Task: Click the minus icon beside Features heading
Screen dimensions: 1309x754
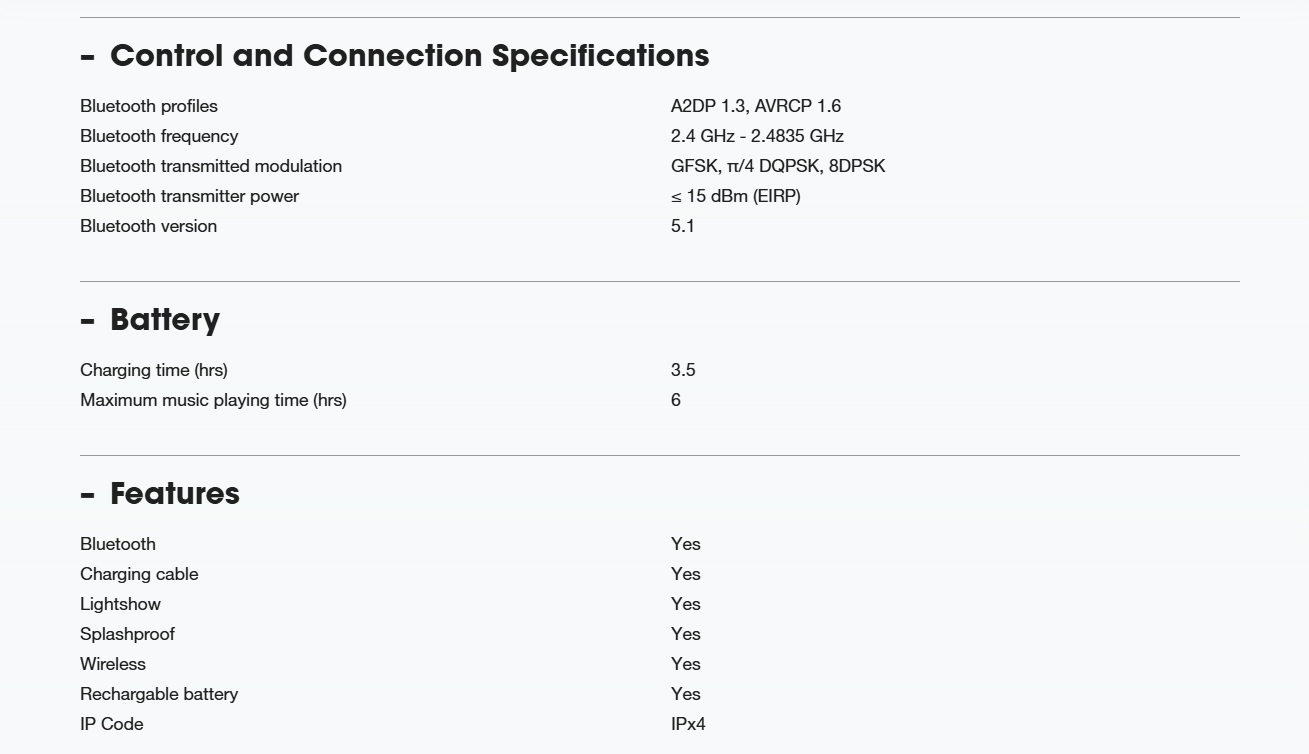Action: (x=88, y=496)
